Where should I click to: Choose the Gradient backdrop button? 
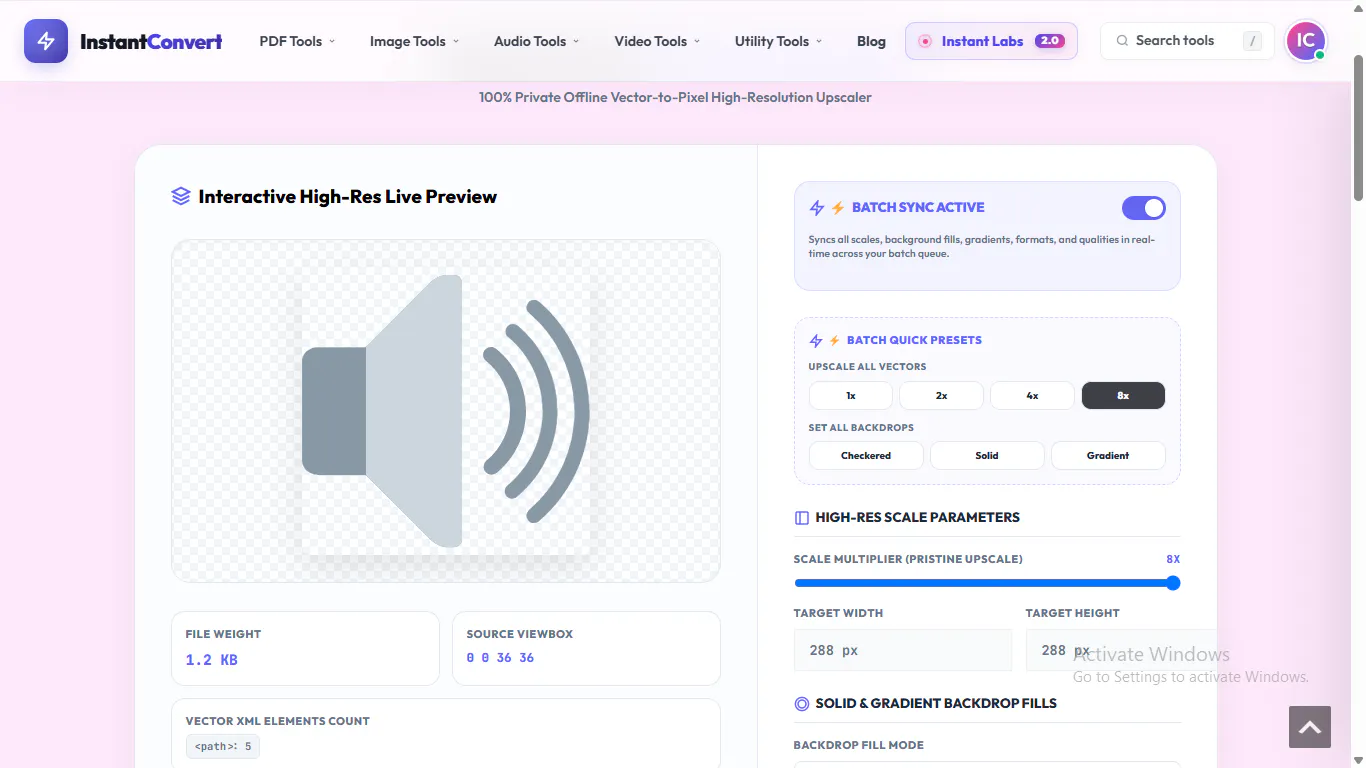pyautogui.click(x=1108, y=455)
